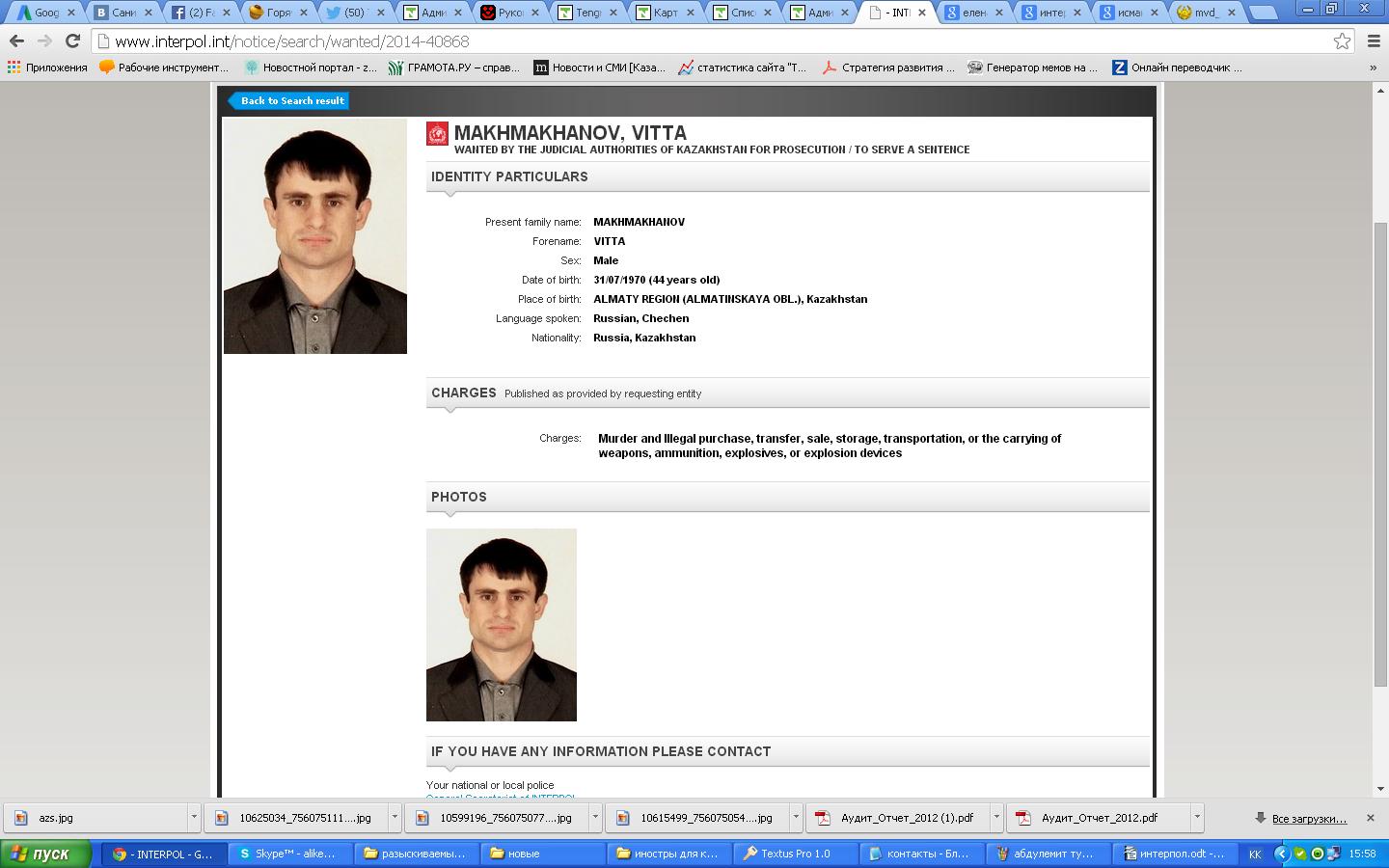
Task: Click the page vertical scrollbar
Action: 1380,453
